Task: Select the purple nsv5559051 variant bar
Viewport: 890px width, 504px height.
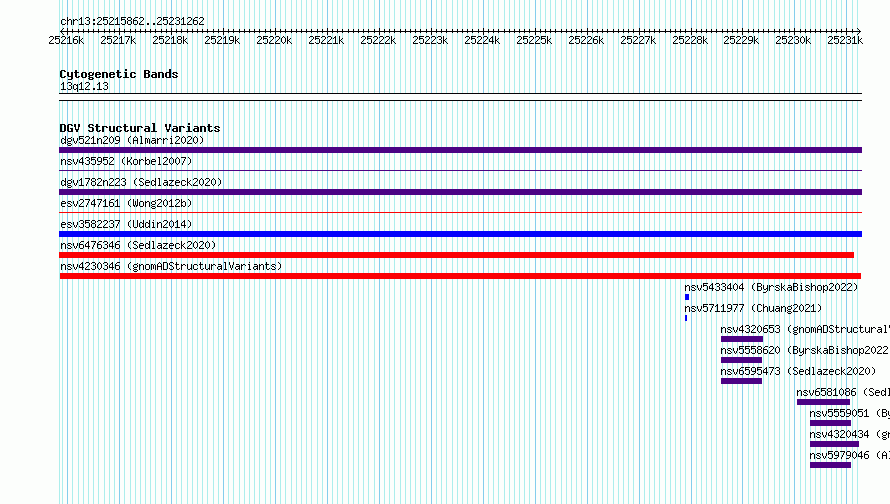Action: pos(830,423)
